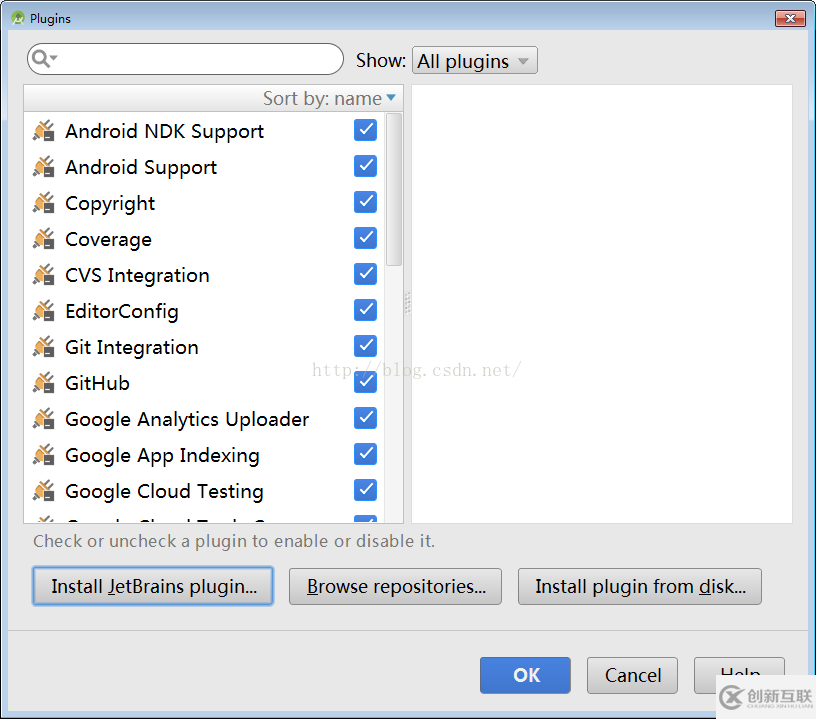The image size is (816, 719).
Task: Open the Sort by name dropdown
Action: (329, 98)
